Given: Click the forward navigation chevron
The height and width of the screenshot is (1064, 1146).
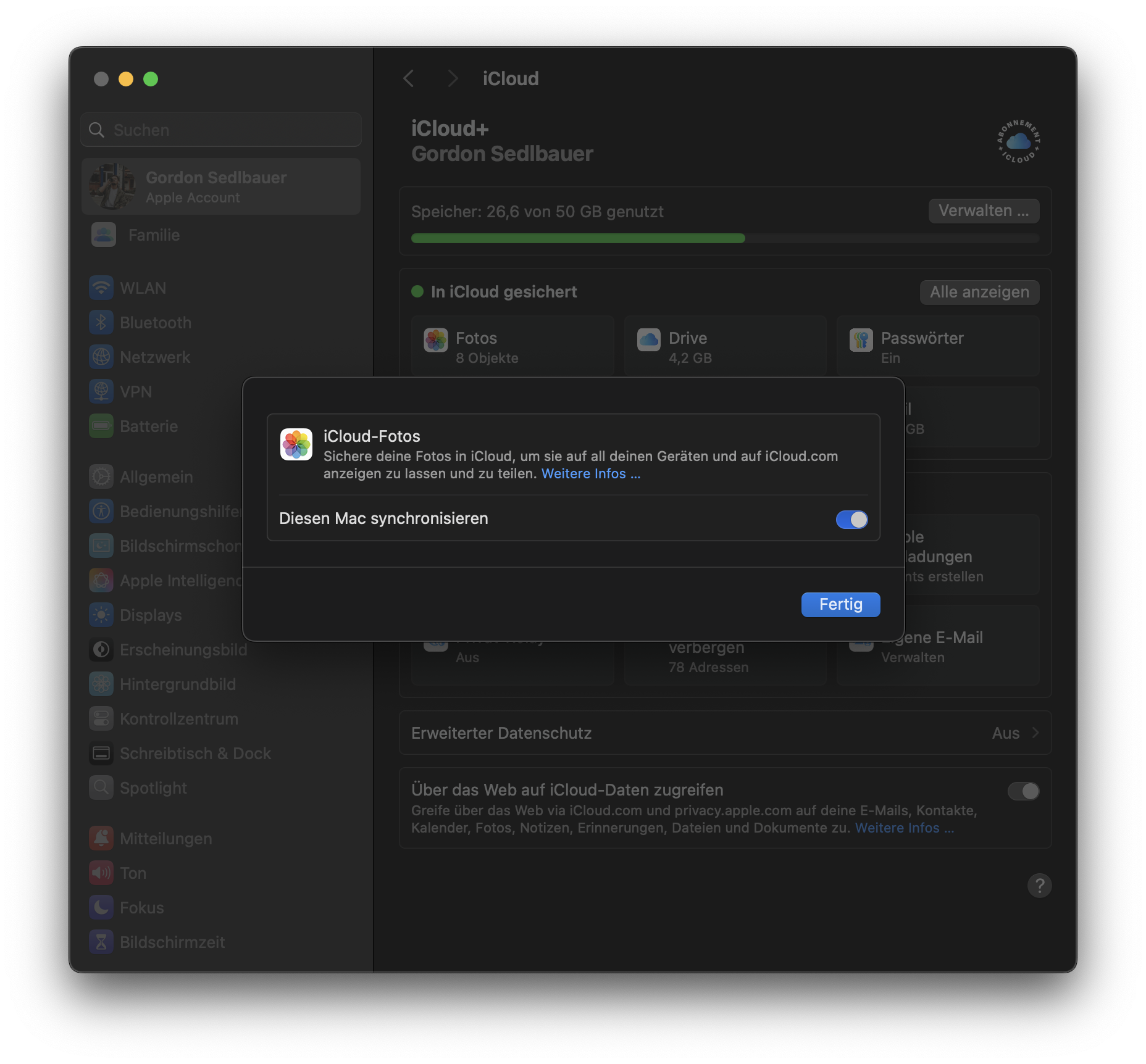Looking at the screenshot, I should coord(453,78).
